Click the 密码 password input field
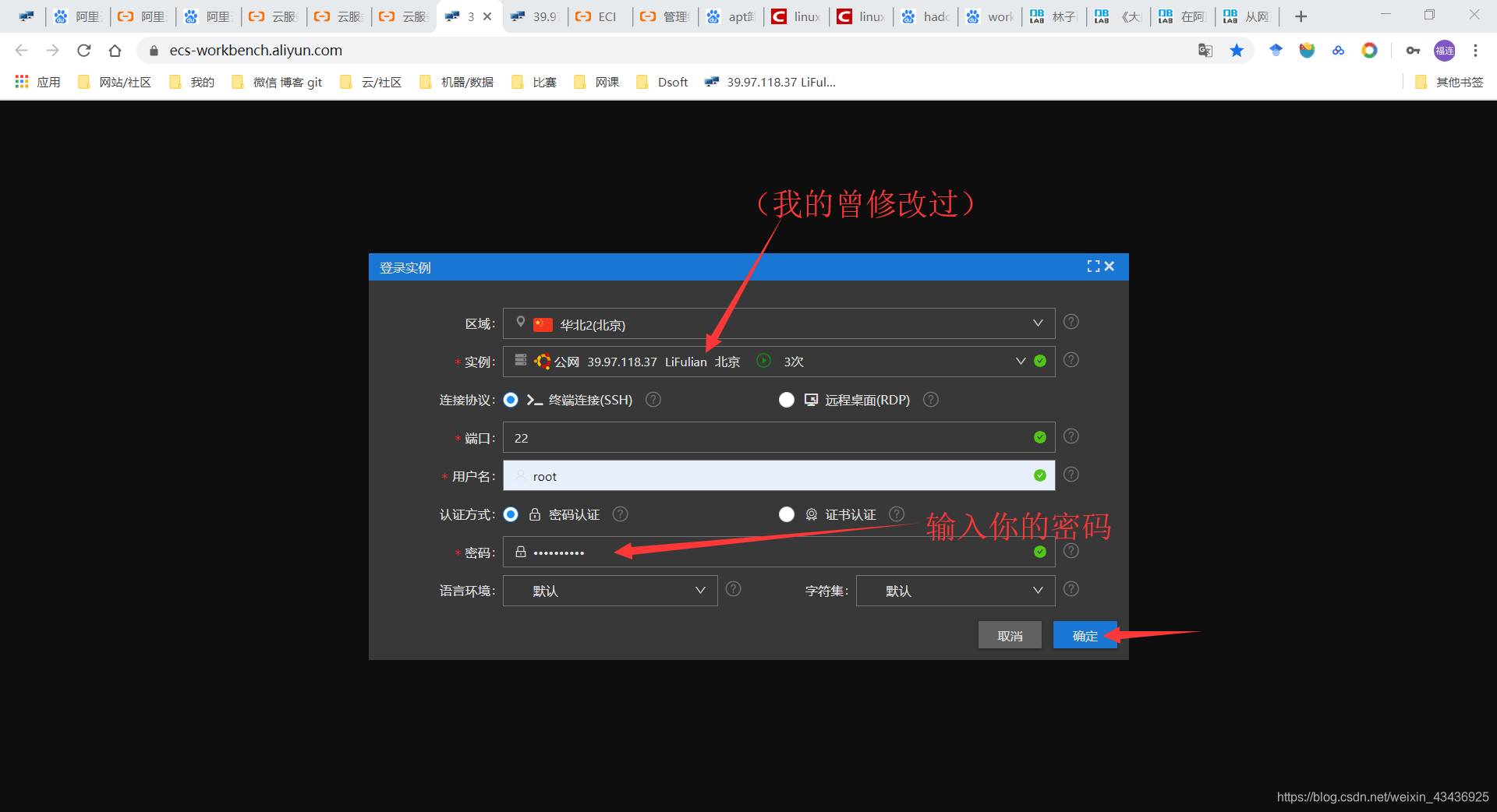The height and width of the screenshot is (812, 1497). pos(779,553)
